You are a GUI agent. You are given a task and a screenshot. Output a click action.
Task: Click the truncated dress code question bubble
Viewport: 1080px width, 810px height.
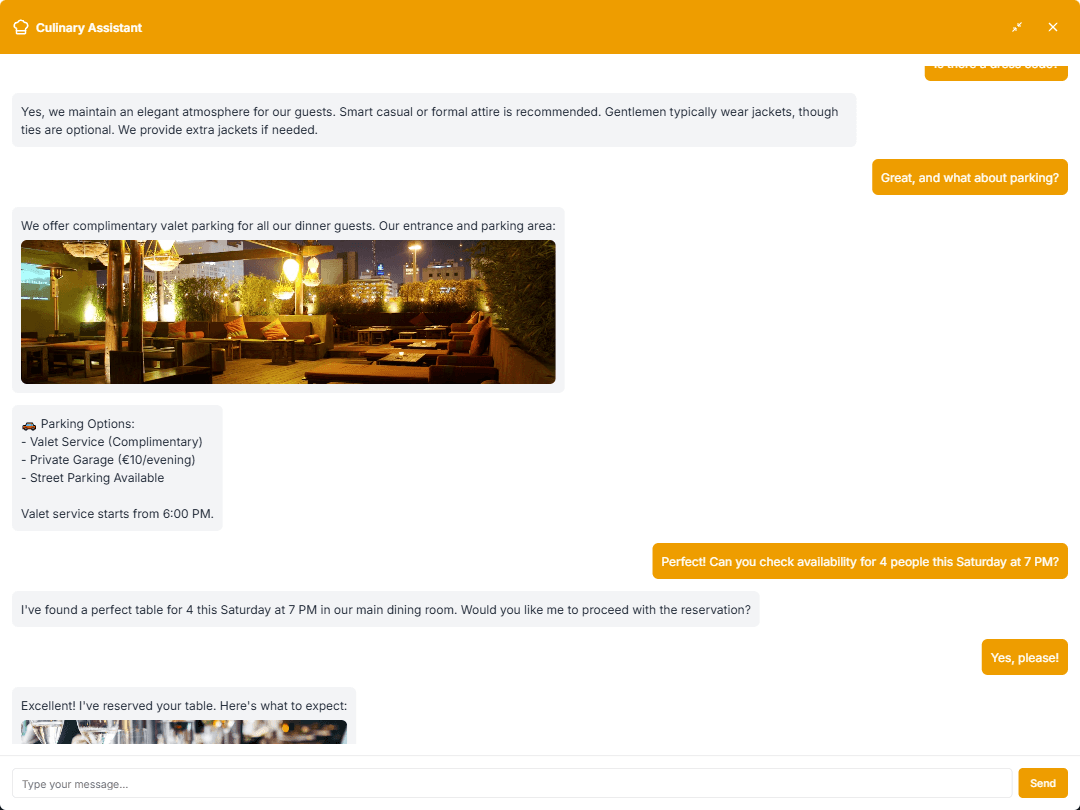[x=996, y=68]
